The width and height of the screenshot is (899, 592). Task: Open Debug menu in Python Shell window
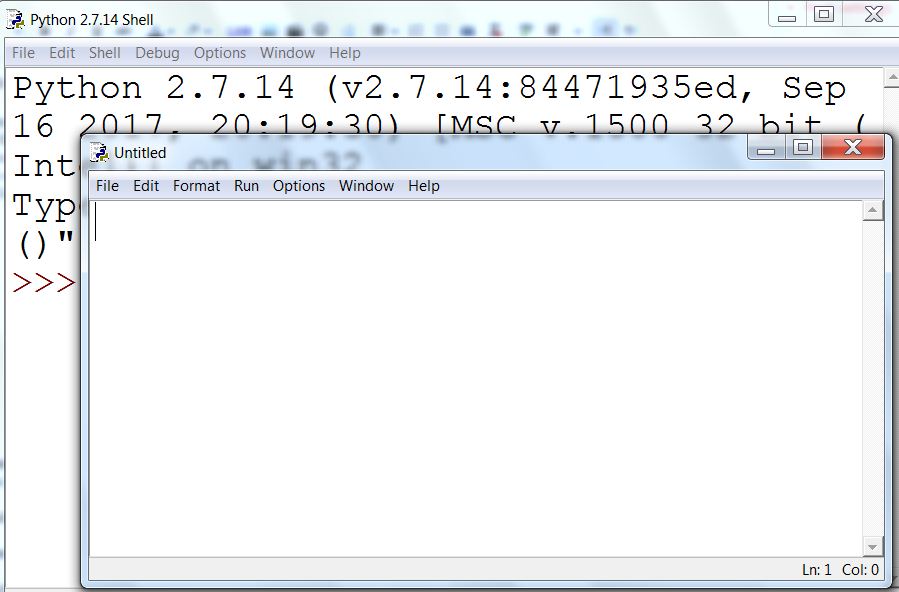coord(157,53)
